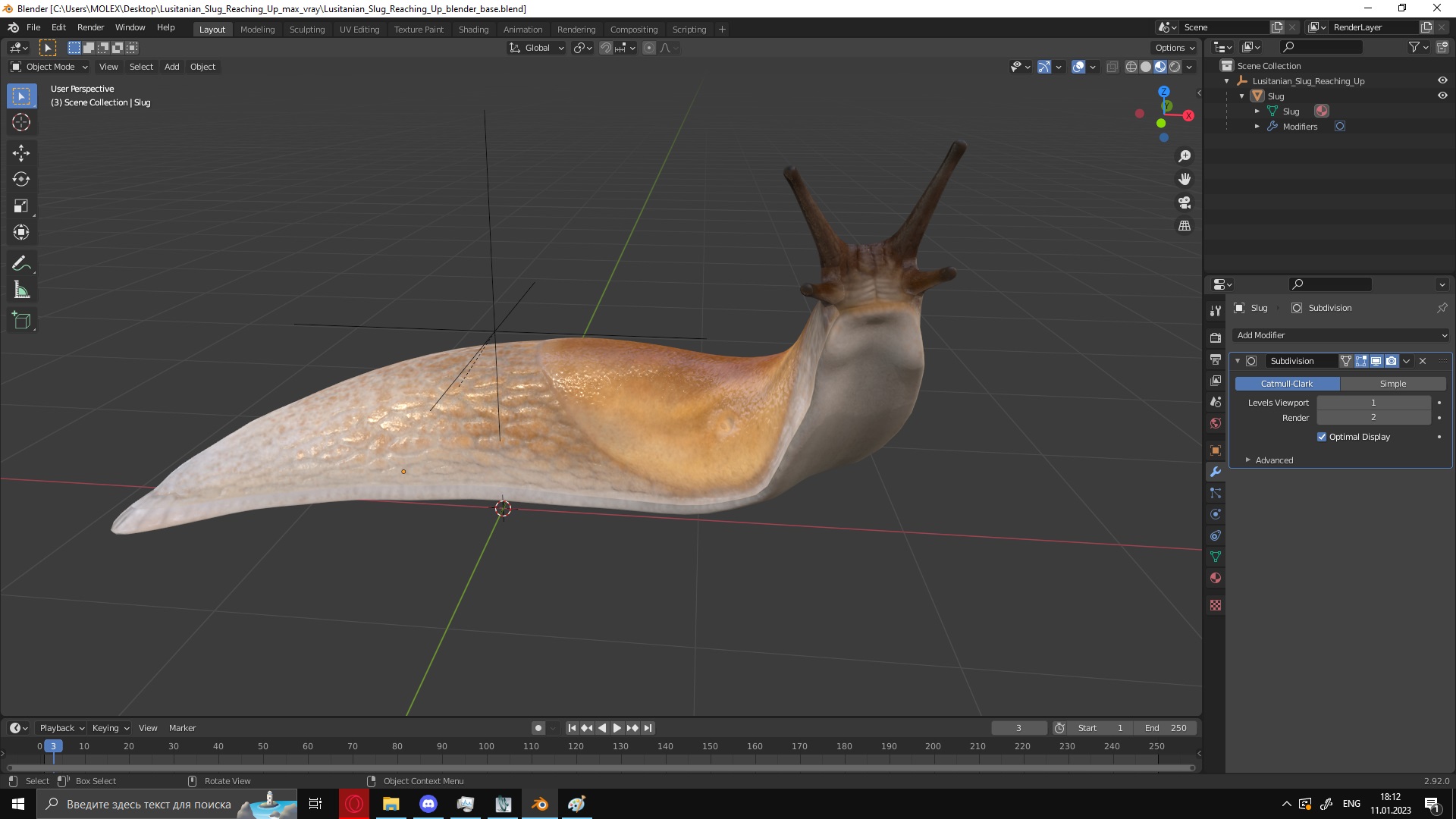The height and width of the screenshot is (819, 1456).
Task: Open the Render menu
Action: 90,27
